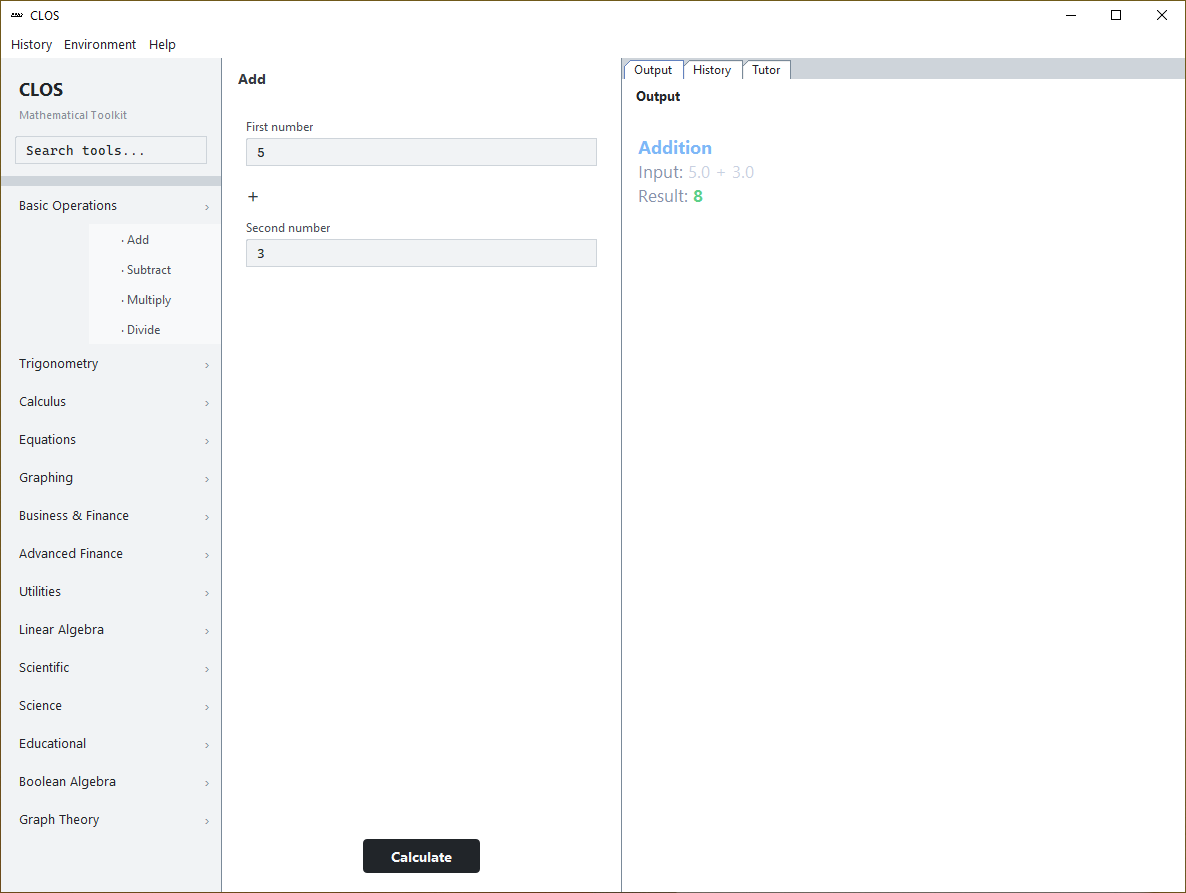Click the CLOS heading in the sidebar

pos(41,90)
